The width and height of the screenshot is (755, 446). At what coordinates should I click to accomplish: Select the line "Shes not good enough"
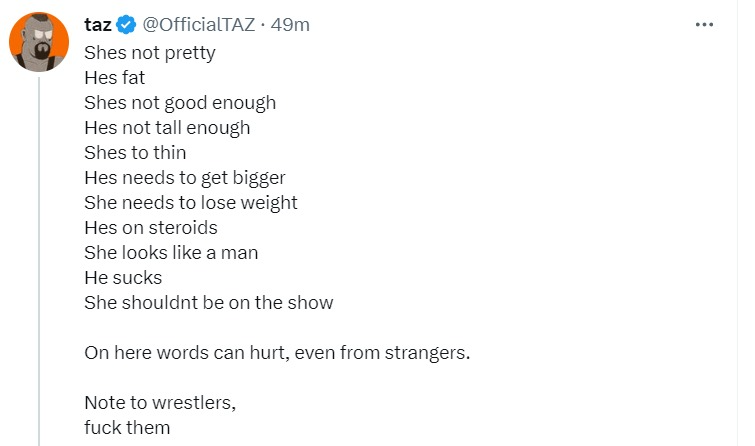[180, 102]
